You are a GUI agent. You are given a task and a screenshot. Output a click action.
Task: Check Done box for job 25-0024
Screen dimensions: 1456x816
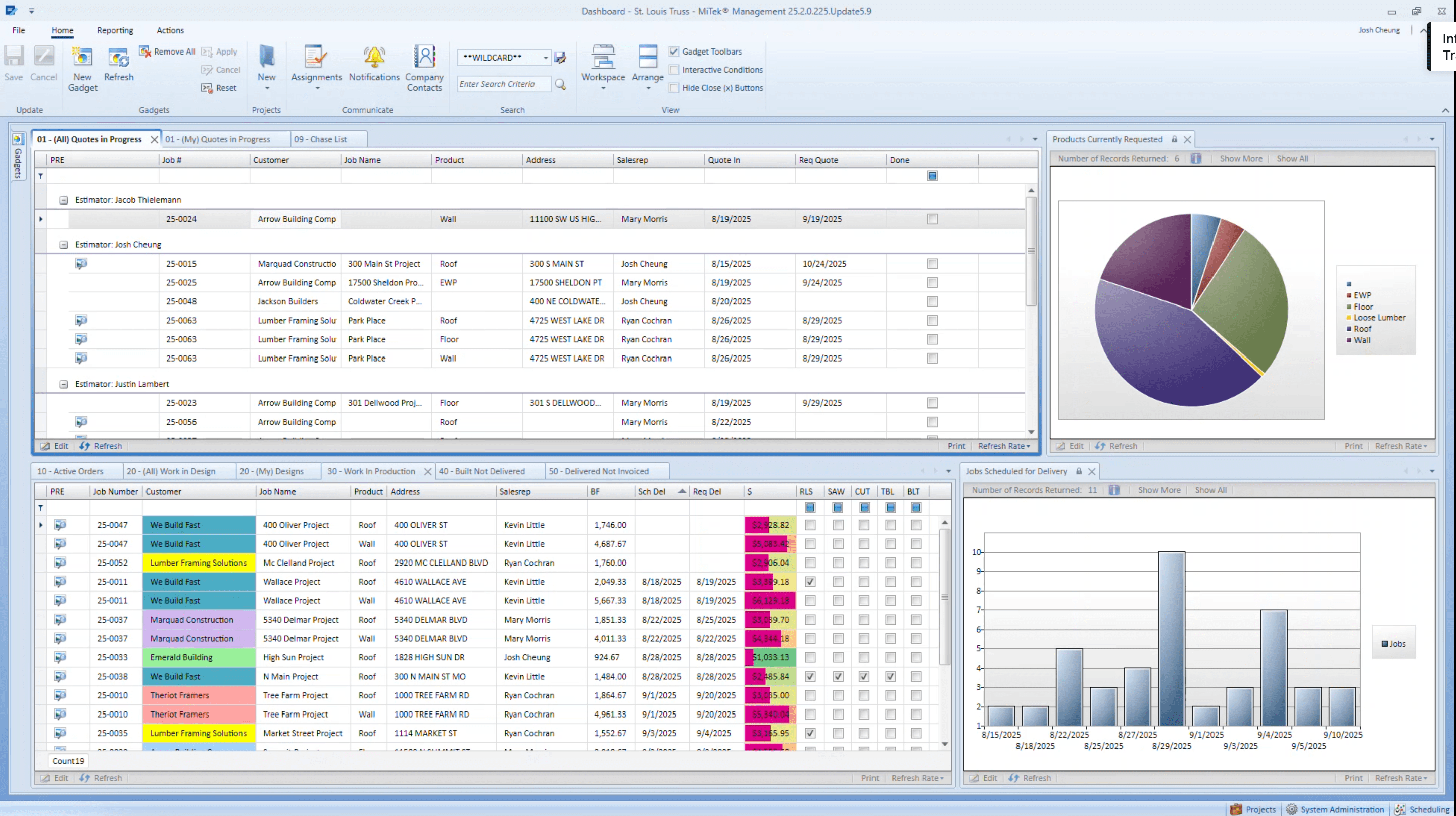[x=932, y=219]
